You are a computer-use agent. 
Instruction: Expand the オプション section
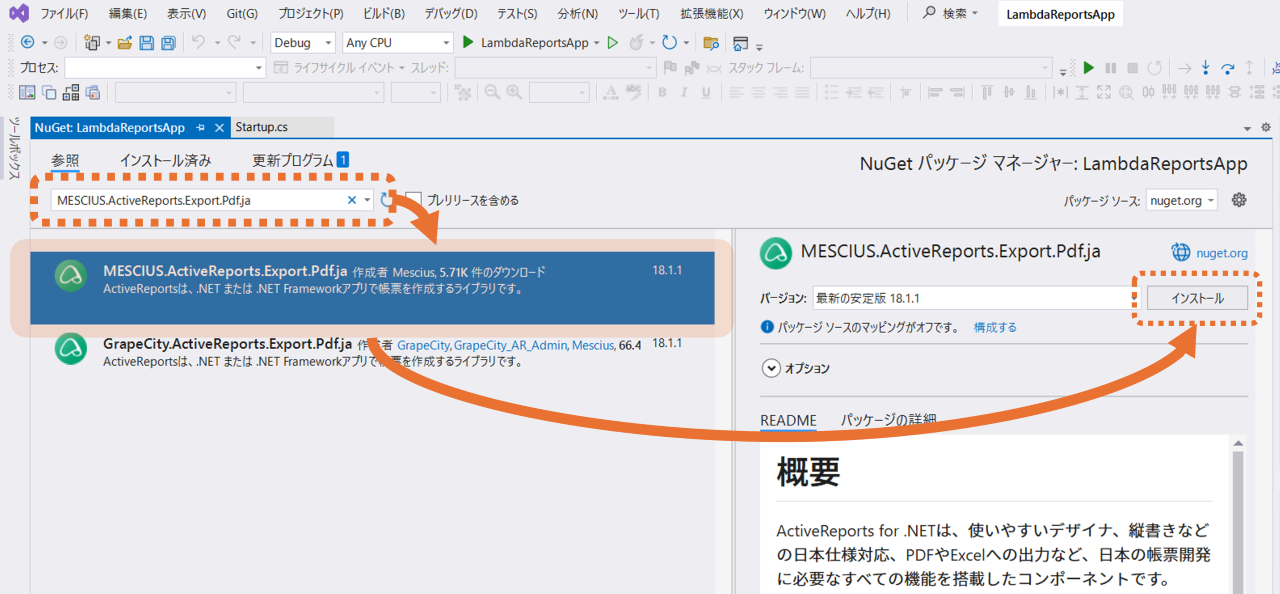pyautogui.click(x=771, y=368)
